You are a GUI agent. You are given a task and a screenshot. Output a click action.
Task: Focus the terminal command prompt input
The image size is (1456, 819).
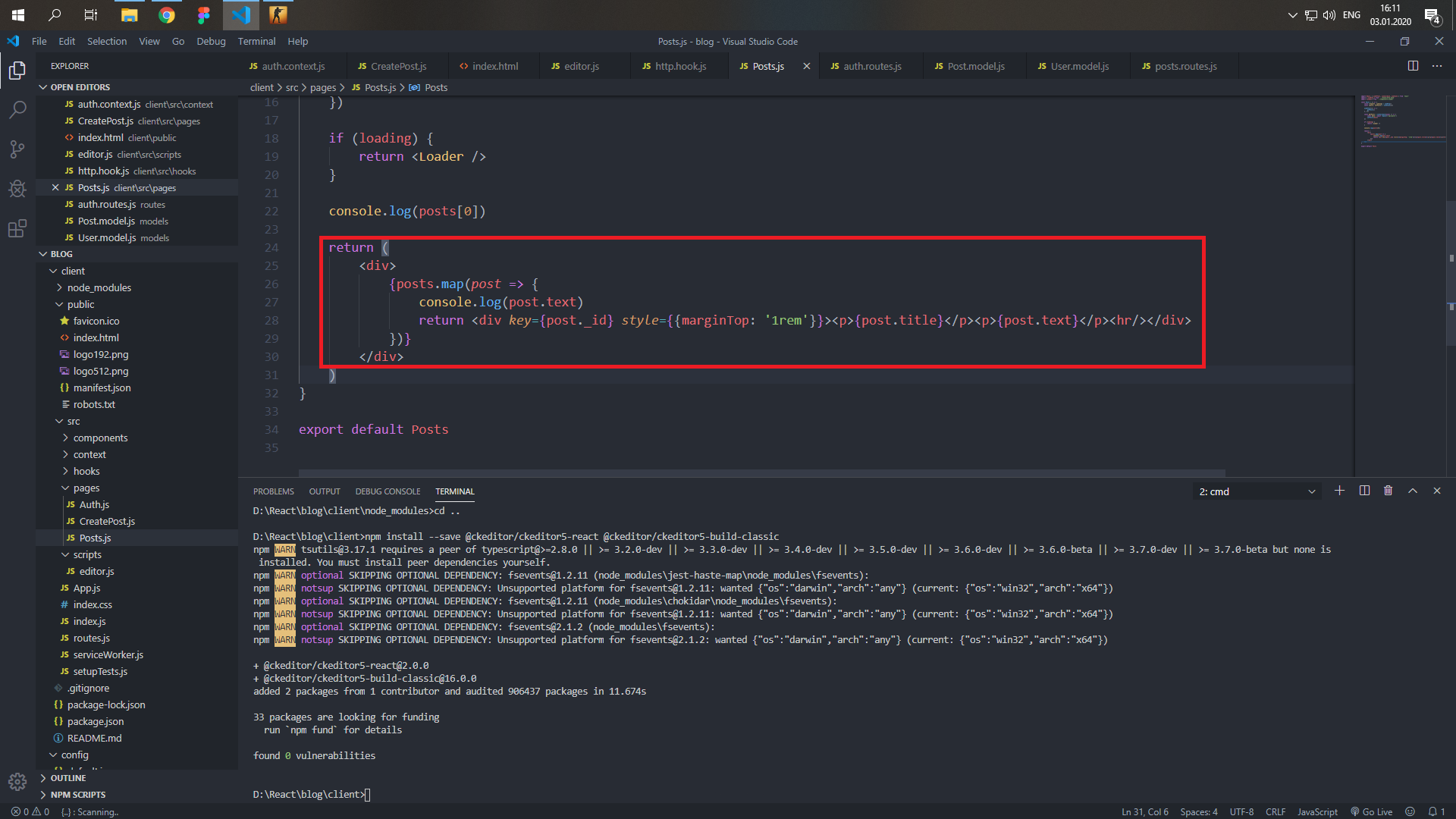[x=369, y=794]
